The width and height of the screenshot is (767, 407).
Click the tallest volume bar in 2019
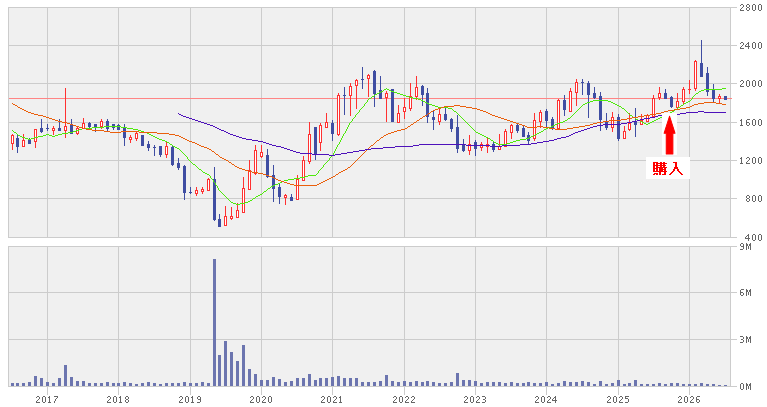tap(214, 323)
